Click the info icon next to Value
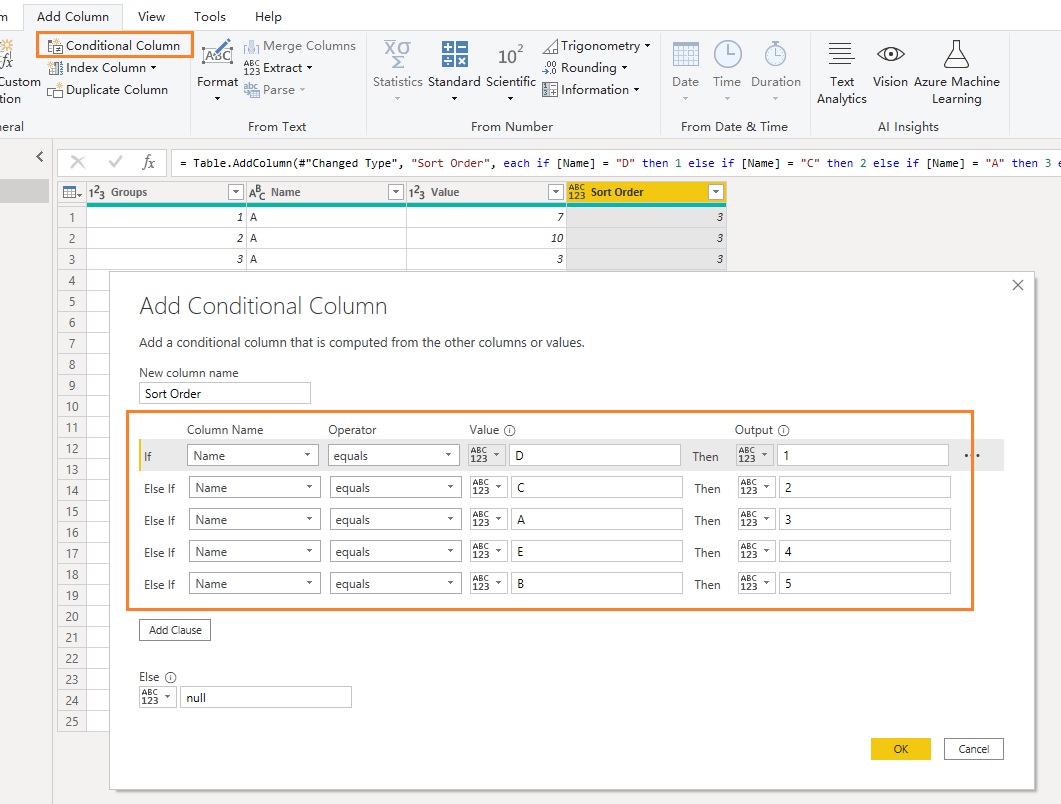 (x=510, y=430)
